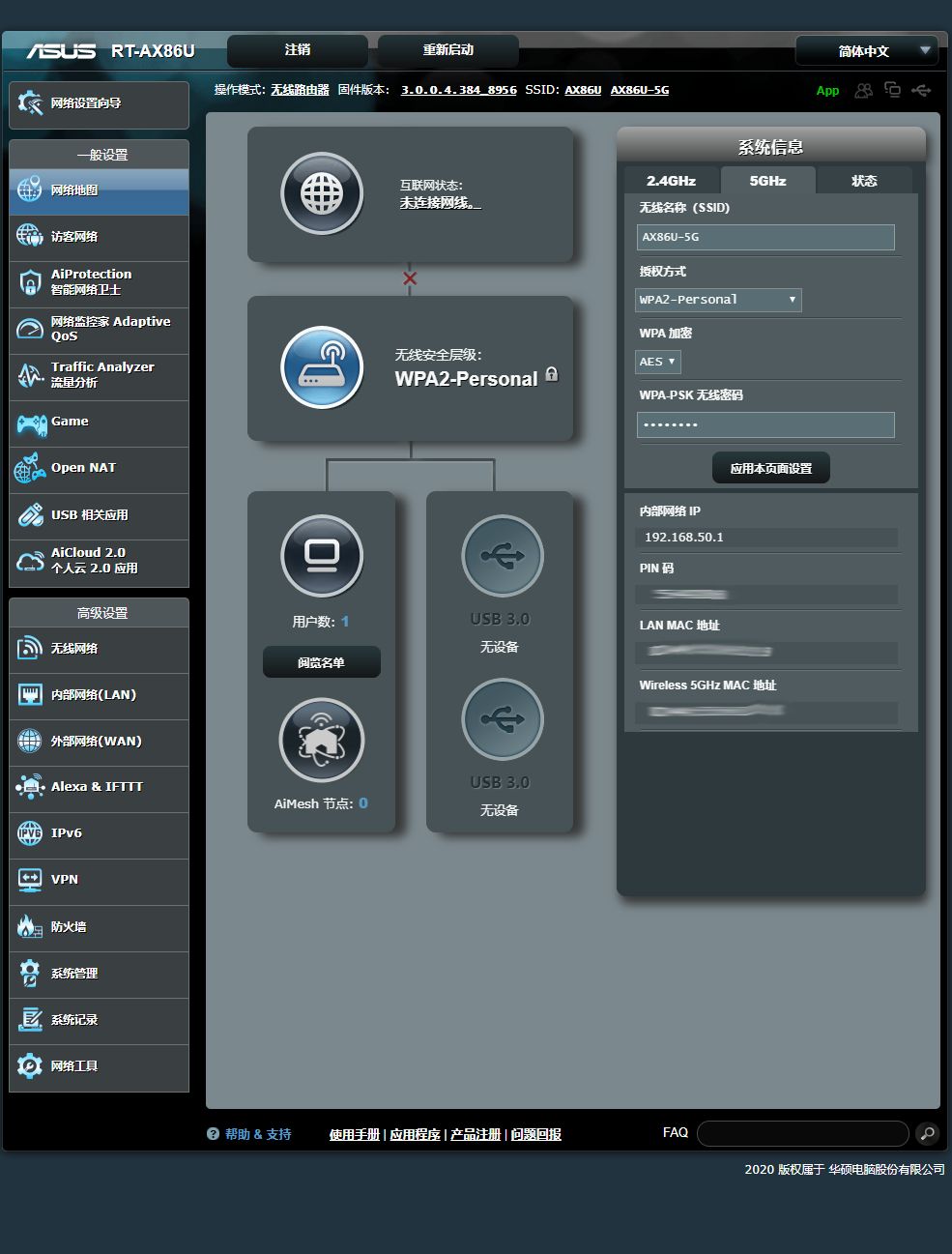Click the 重新启动 reboot button
Screen dimensions: 952x1254
click(448, 50)
